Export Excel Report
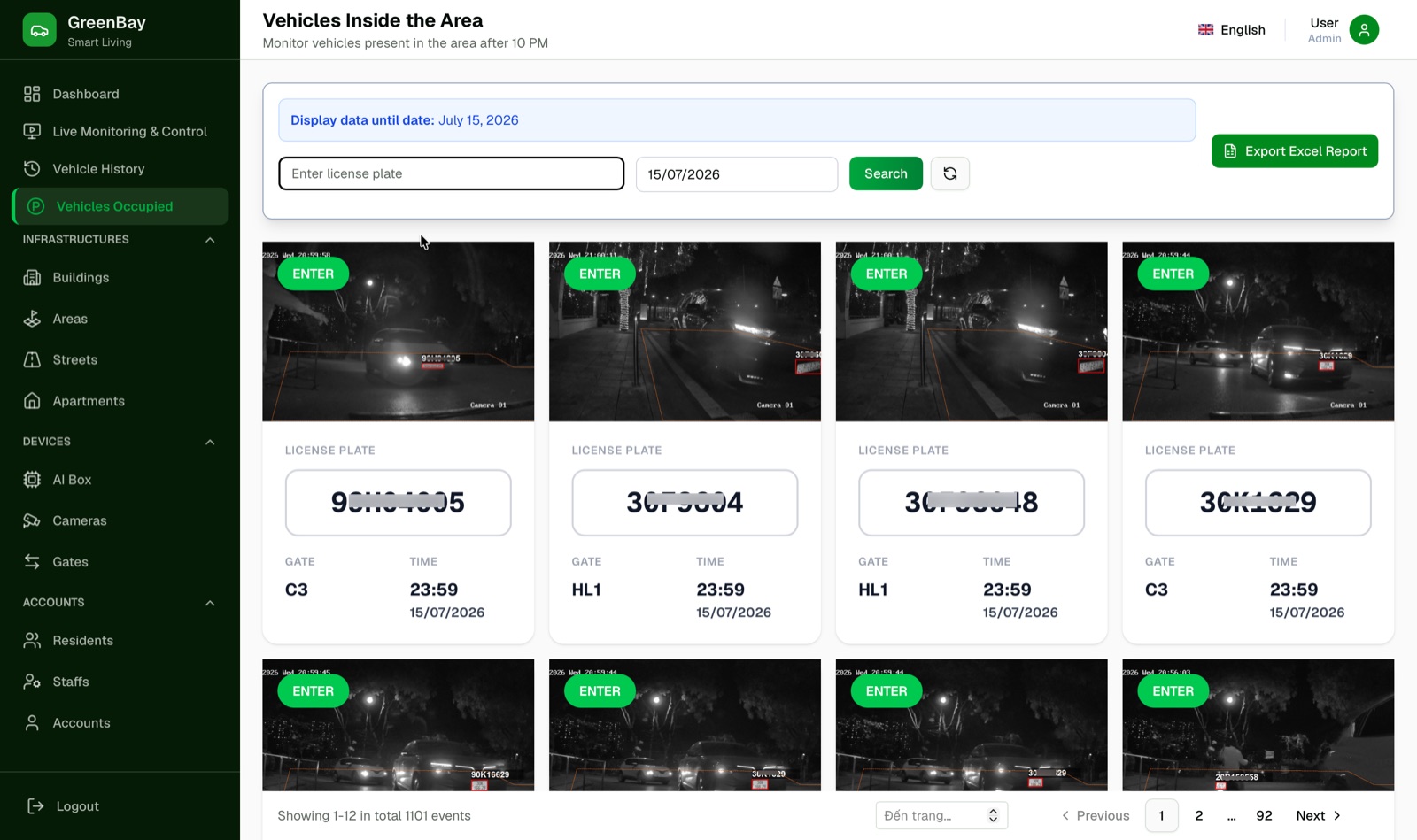This screenshot has height=840, width=1417. (1295, 151)
